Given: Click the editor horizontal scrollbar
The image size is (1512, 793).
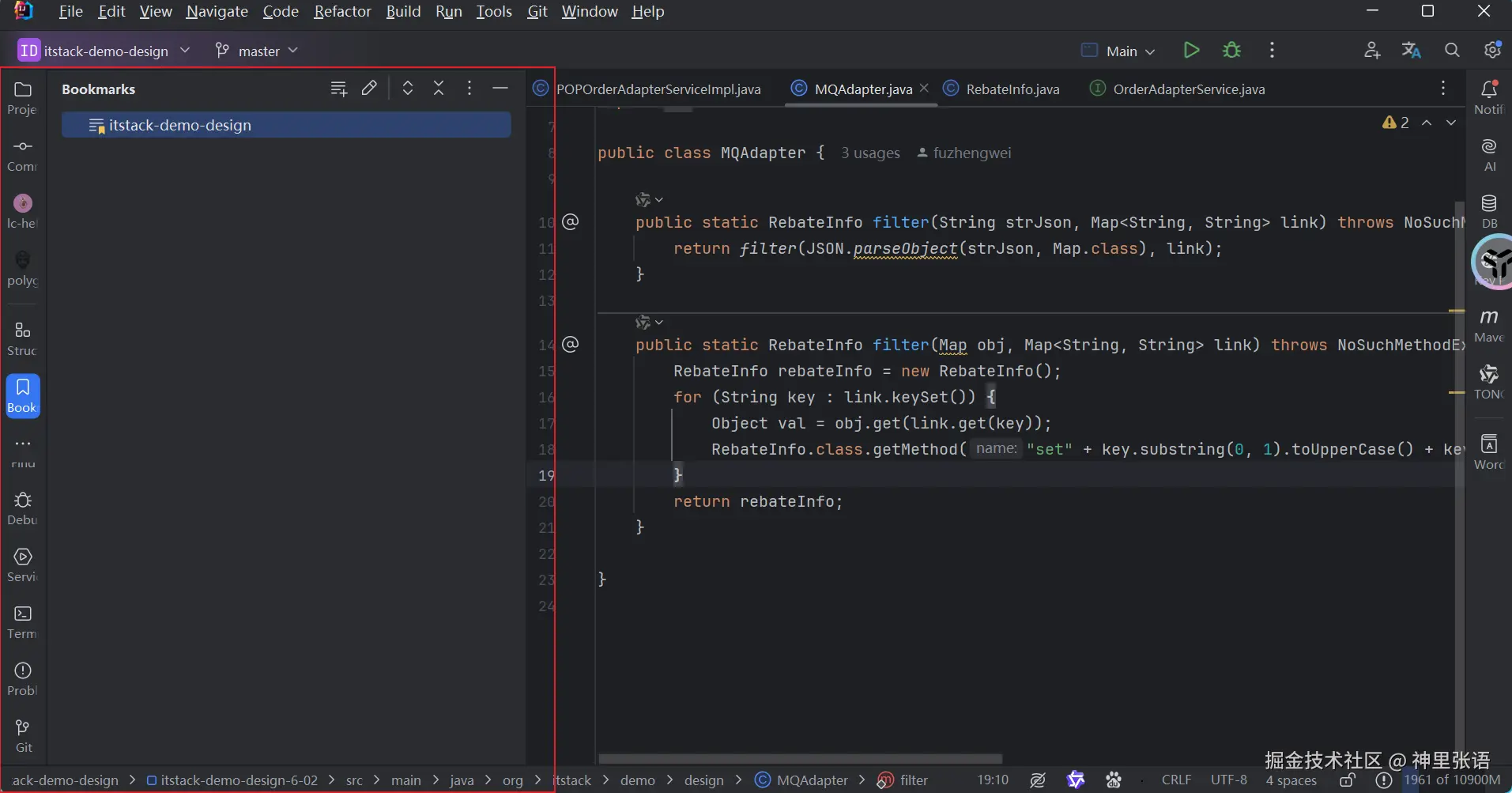Looking at the screenshot, I should pyautogui.click(x=801, y=759).
